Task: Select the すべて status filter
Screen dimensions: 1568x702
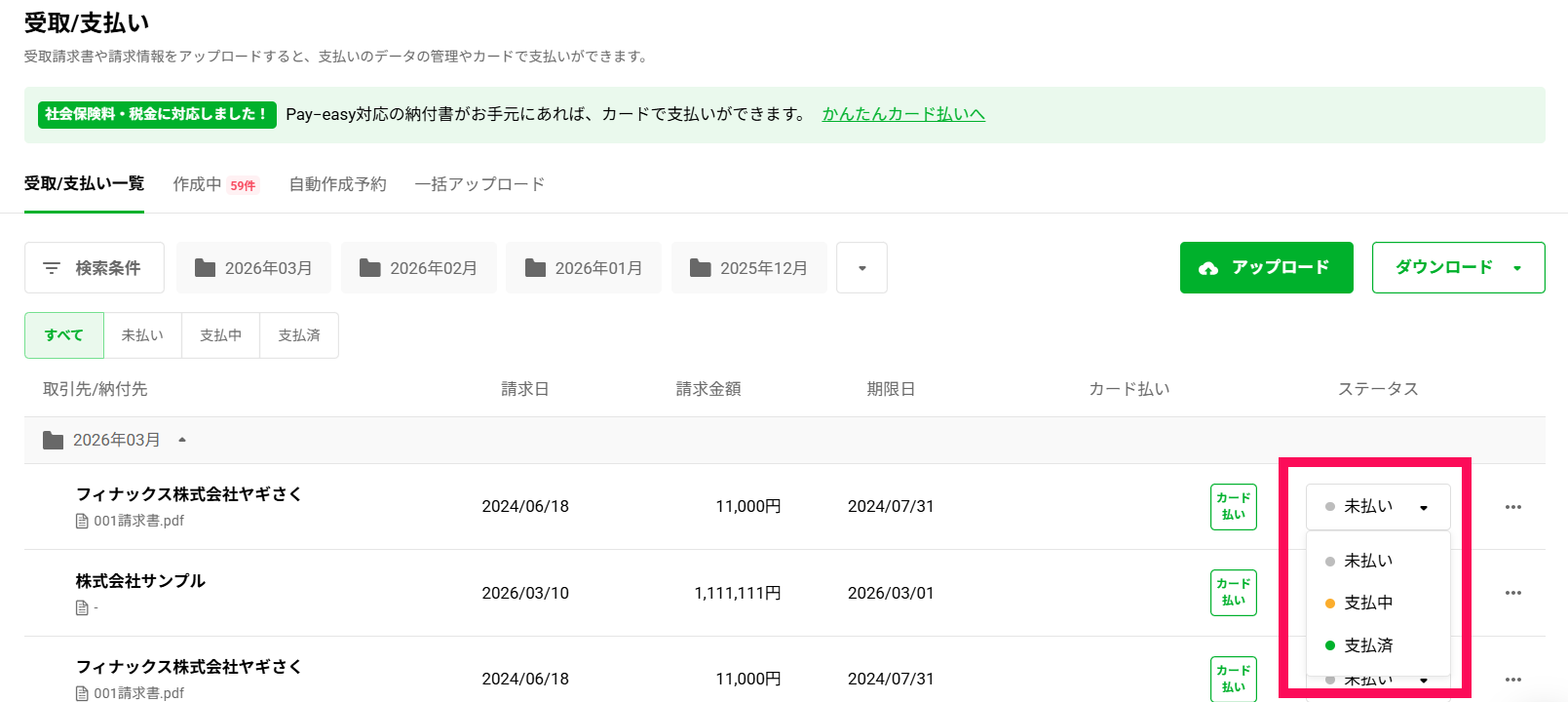Action: [x=64, y=335]
